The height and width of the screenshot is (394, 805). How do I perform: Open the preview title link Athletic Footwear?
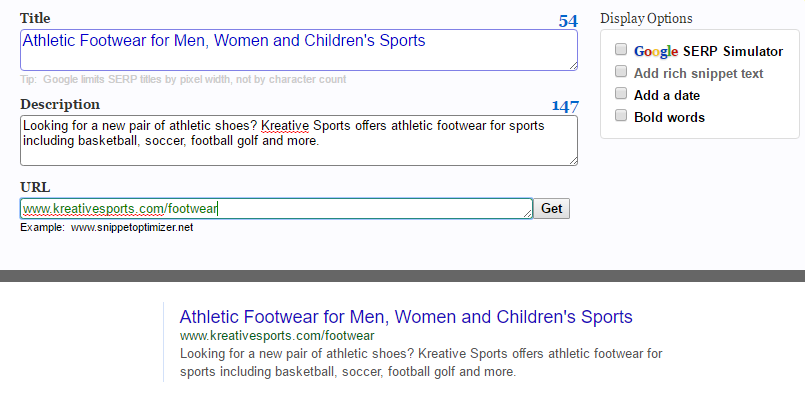point(406,316)
